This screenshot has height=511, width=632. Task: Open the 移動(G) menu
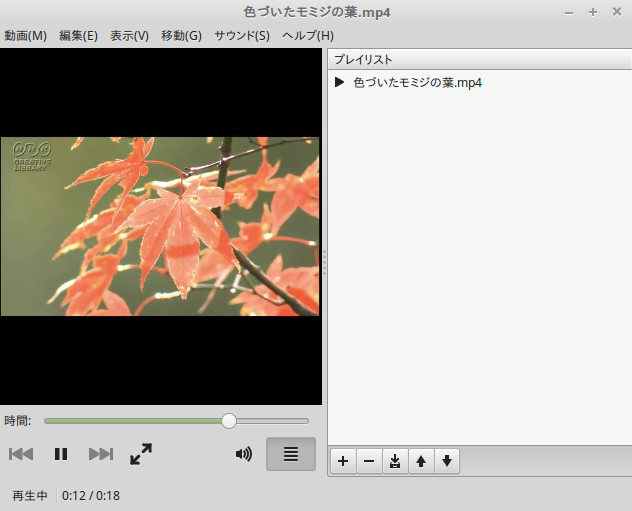tap(181, 36)
